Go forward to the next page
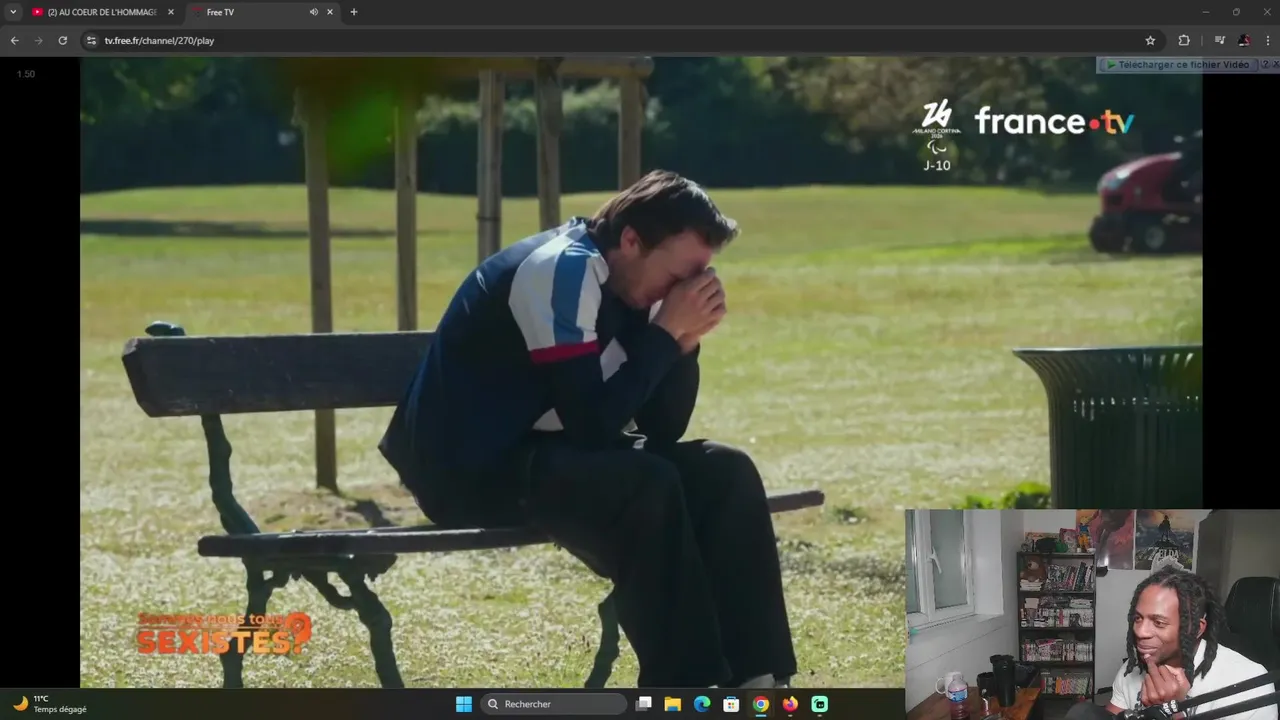 [38, 40]
